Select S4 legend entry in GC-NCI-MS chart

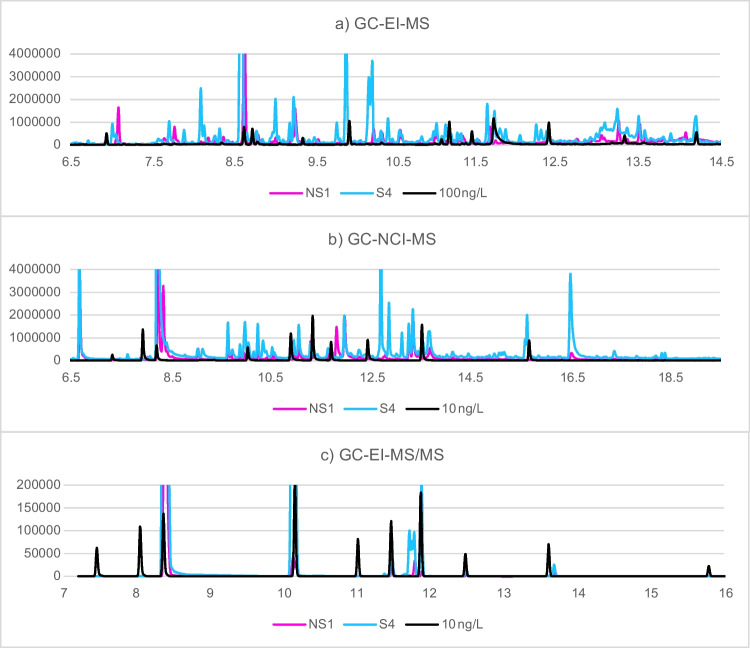point(369,409)
